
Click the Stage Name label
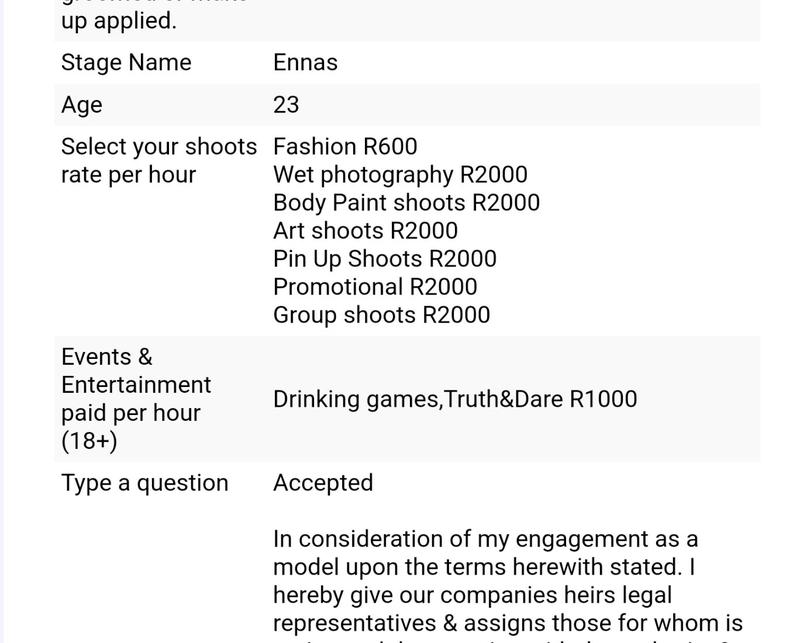pyautogui.click(x=126, y=63)
